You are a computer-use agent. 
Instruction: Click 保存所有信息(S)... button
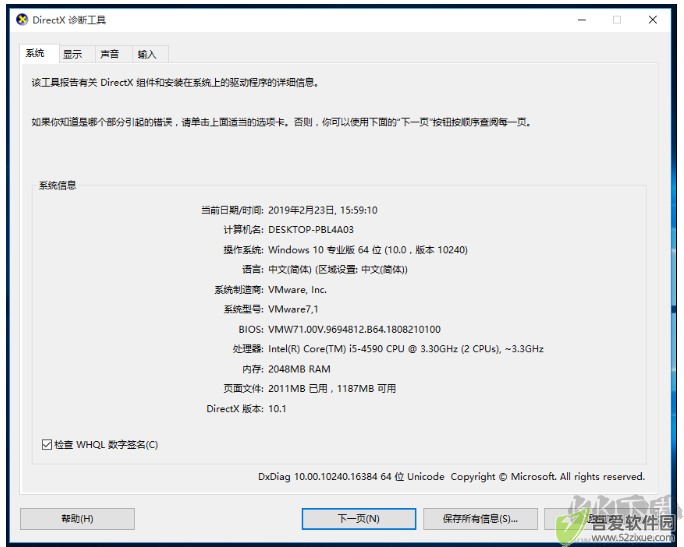[x=480, y=519]
